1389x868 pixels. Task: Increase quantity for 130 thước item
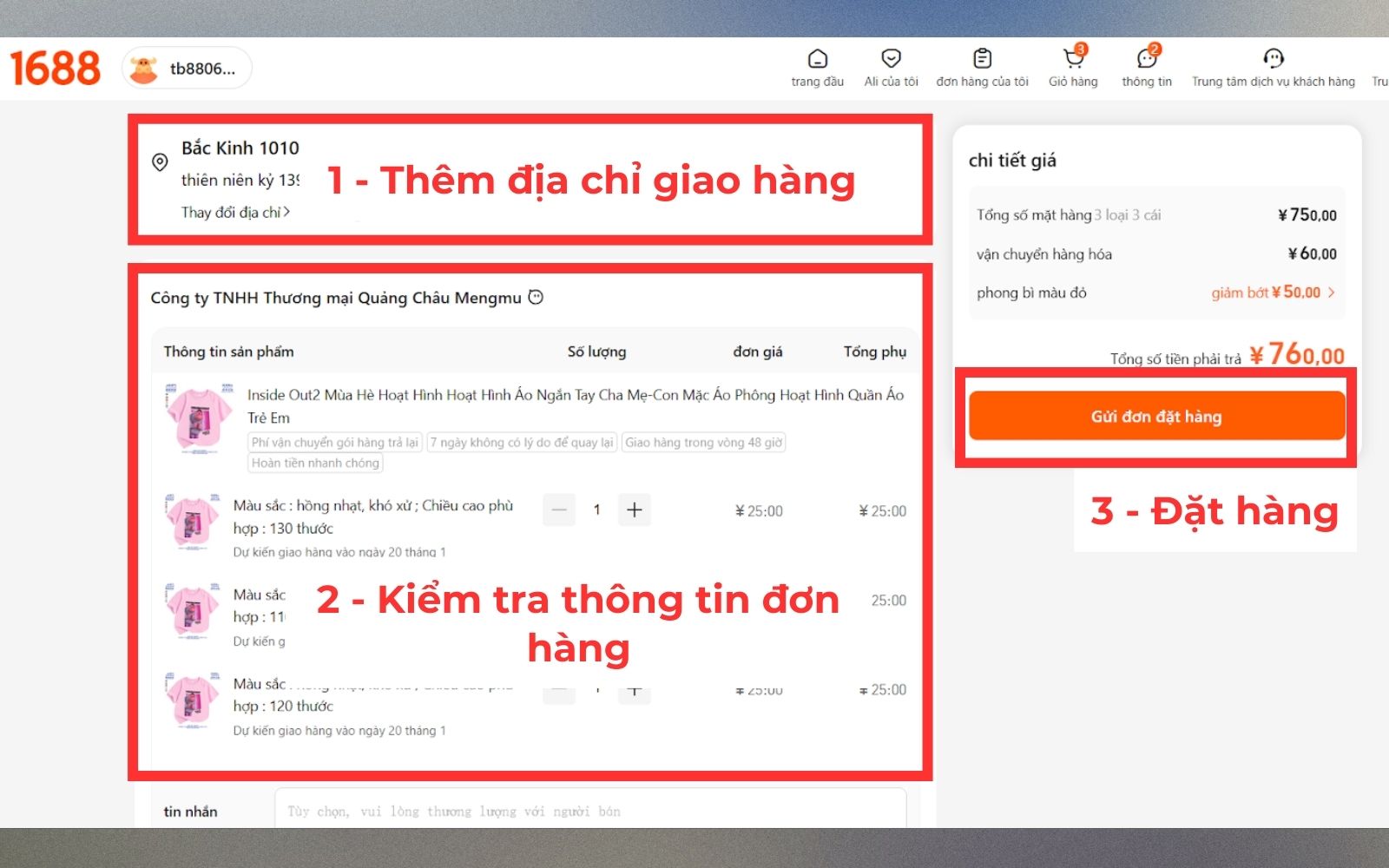click(635, 510)
